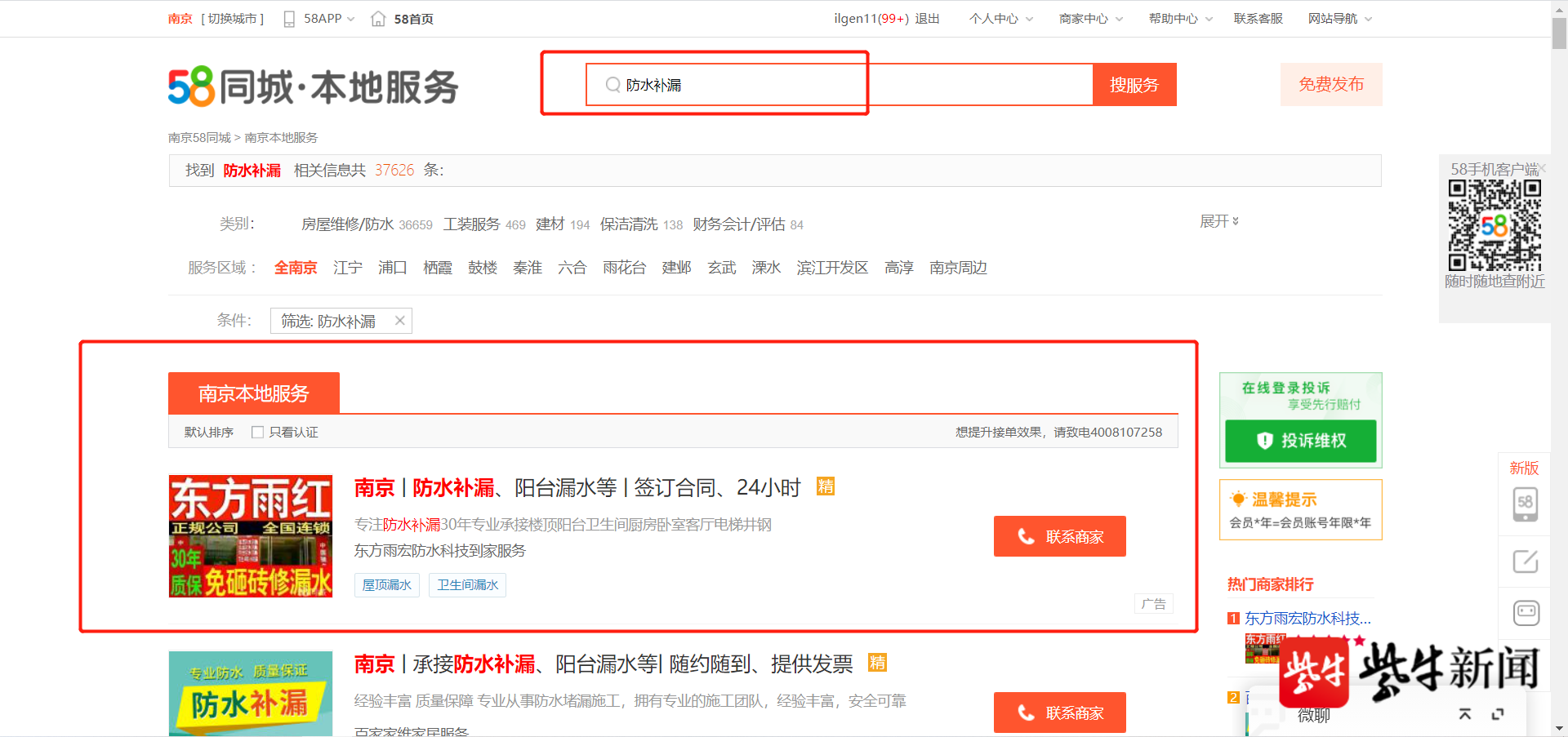The height and width of the screenshot is (737, 1568).
Task: Click the 58 mobile app sidebar icon
Action: click(1525, 504)
